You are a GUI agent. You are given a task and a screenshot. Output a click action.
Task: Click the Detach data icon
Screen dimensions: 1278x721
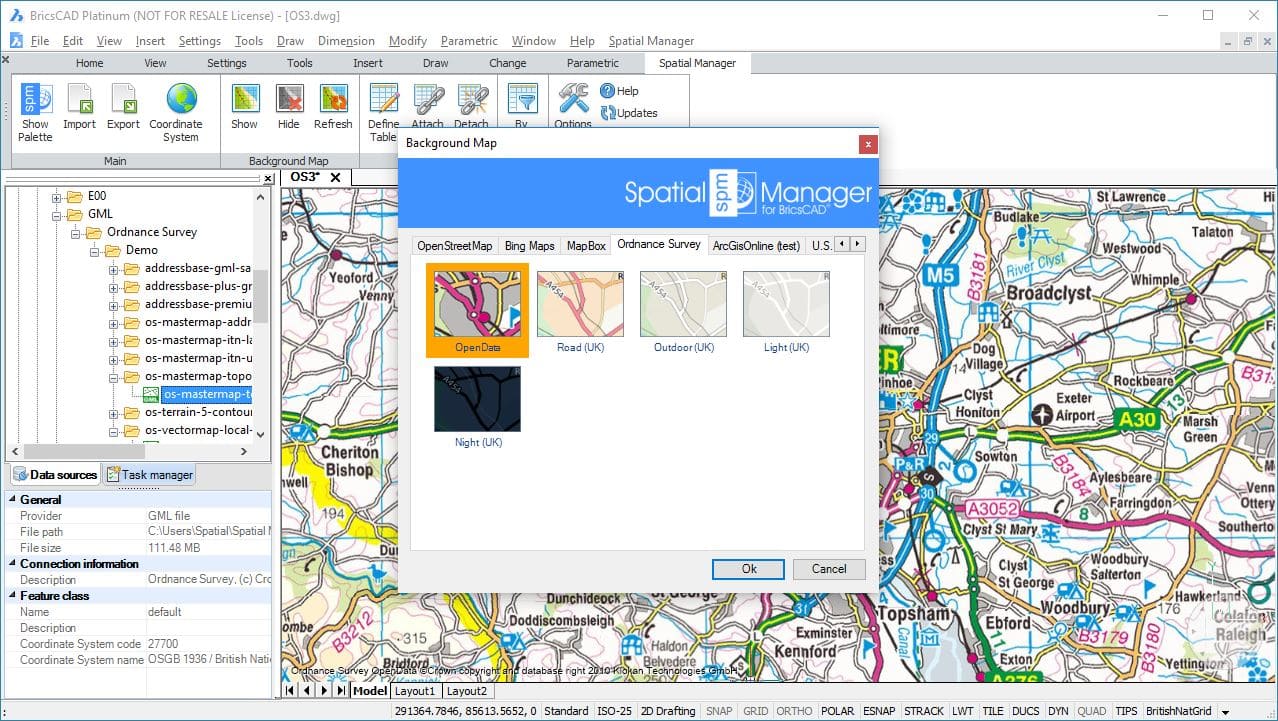coord(472,98)
